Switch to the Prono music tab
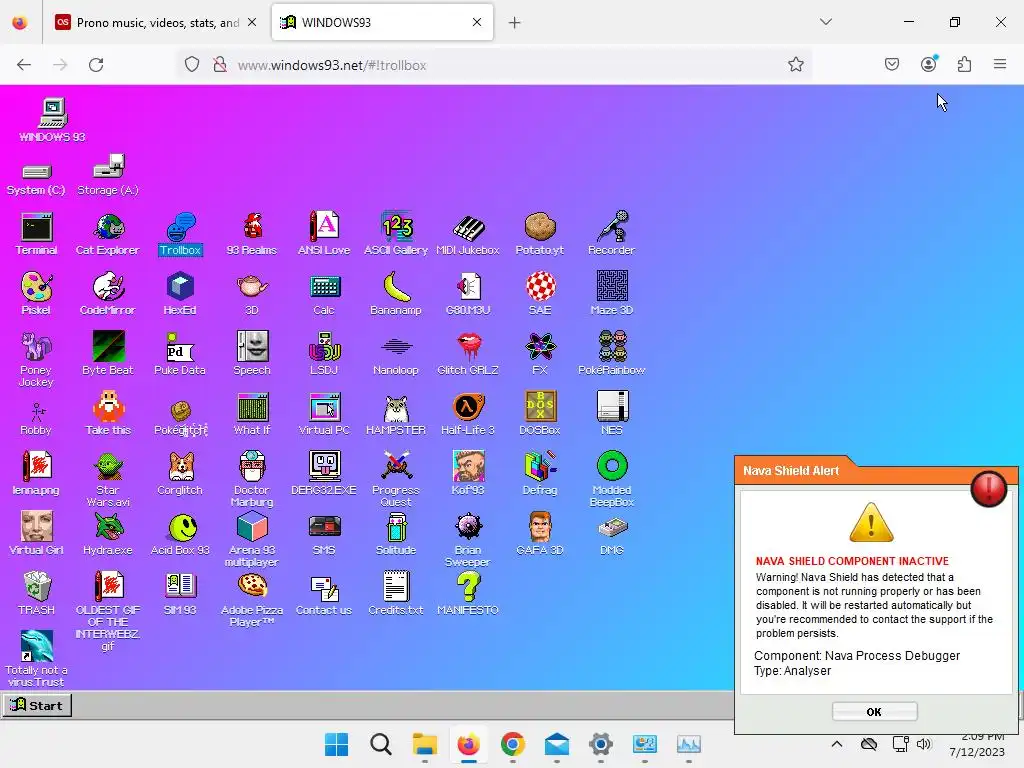The height and width of the screenshot is (768, 1024). pos(156,22)
